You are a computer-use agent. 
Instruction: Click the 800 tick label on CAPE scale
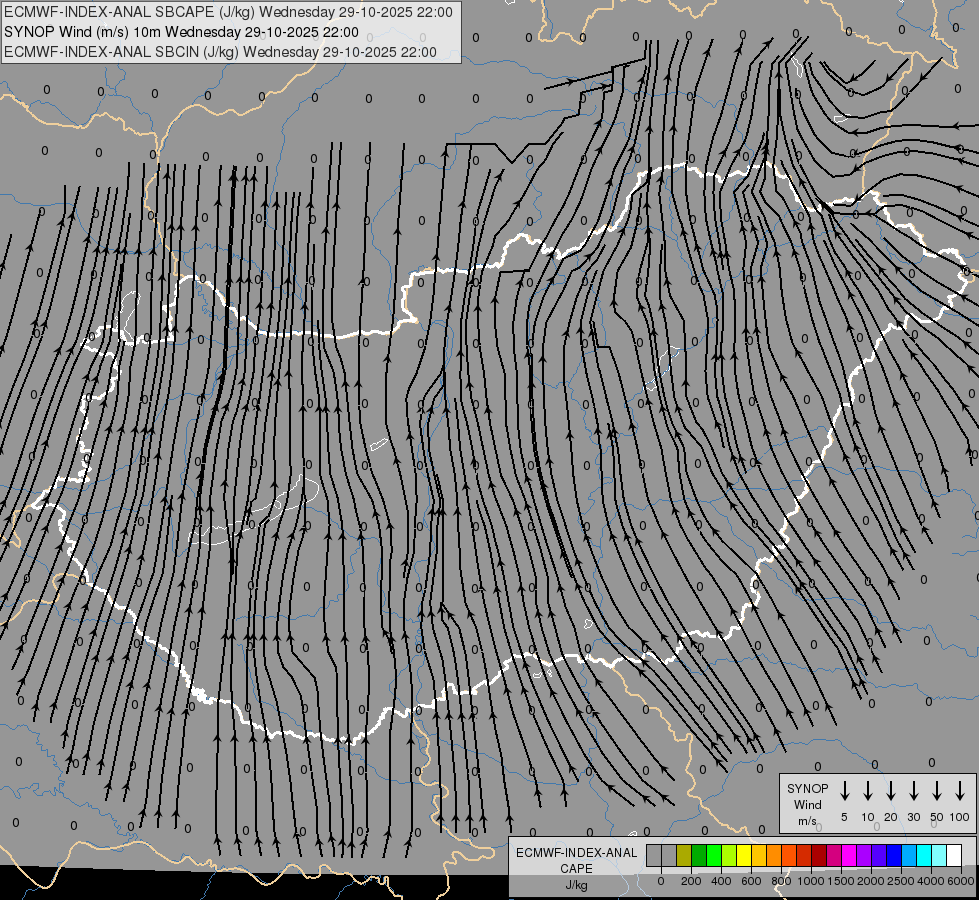click(x=781, y=881)
